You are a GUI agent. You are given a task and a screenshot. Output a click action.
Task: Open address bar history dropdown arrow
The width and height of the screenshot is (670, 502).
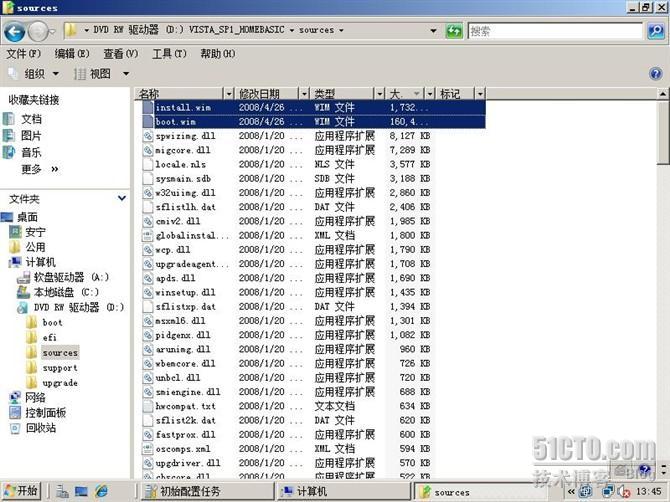coord(433,31)
